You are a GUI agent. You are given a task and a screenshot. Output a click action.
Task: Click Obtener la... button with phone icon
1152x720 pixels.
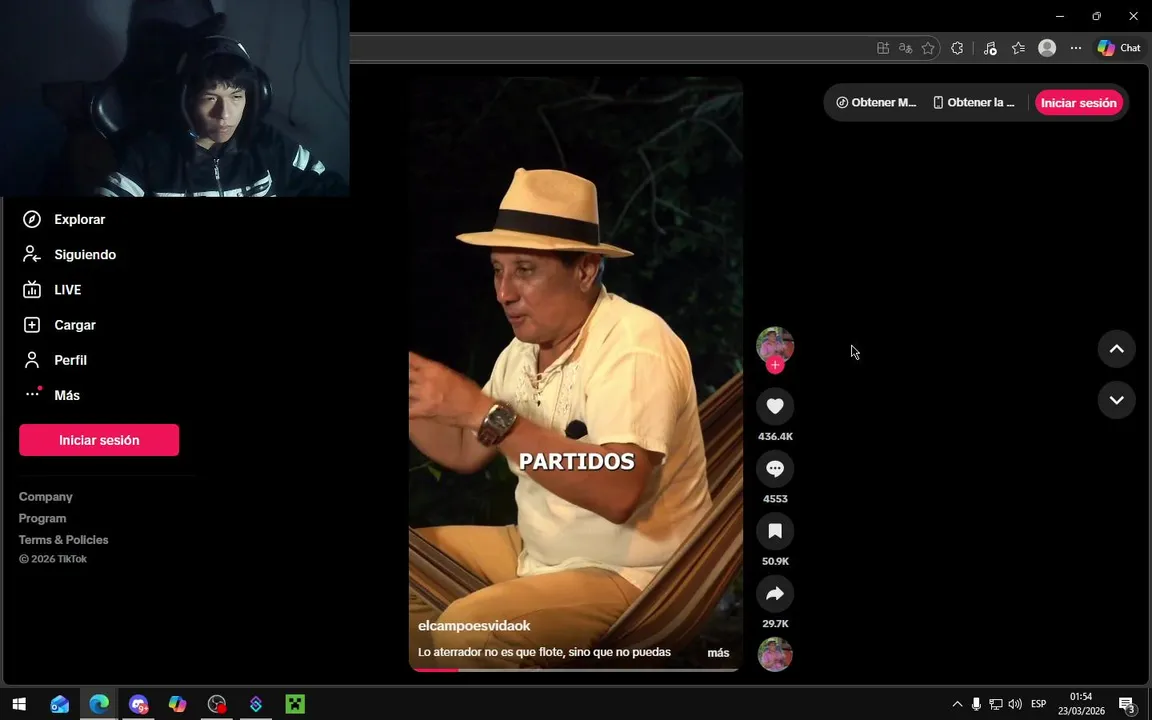tap(973, 103)
